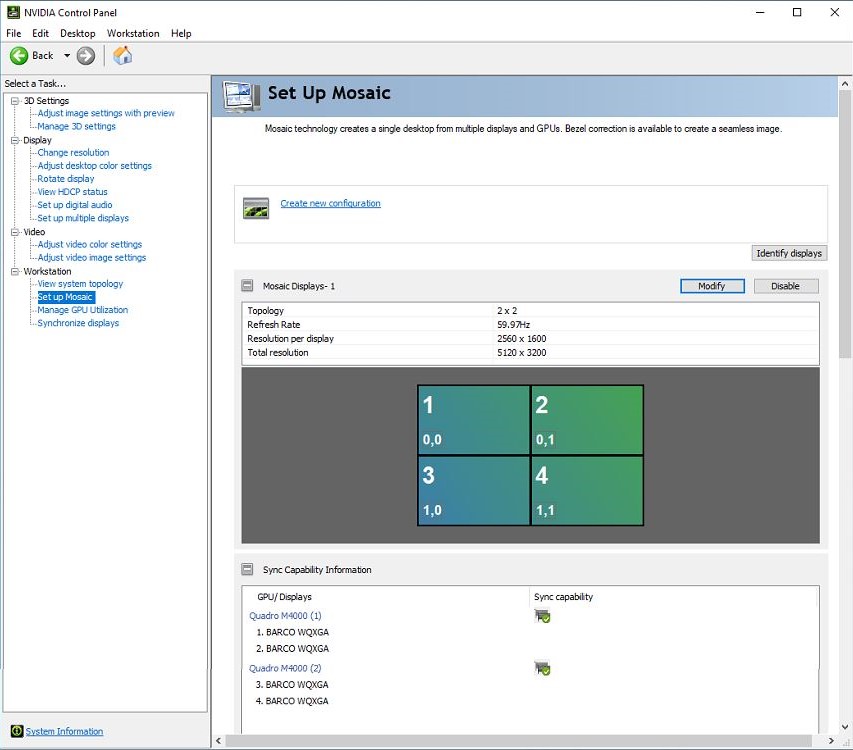Viewport: 853px width, 750px height.
Task: Open Set up multiple displays task
Action: coord(83,218)
